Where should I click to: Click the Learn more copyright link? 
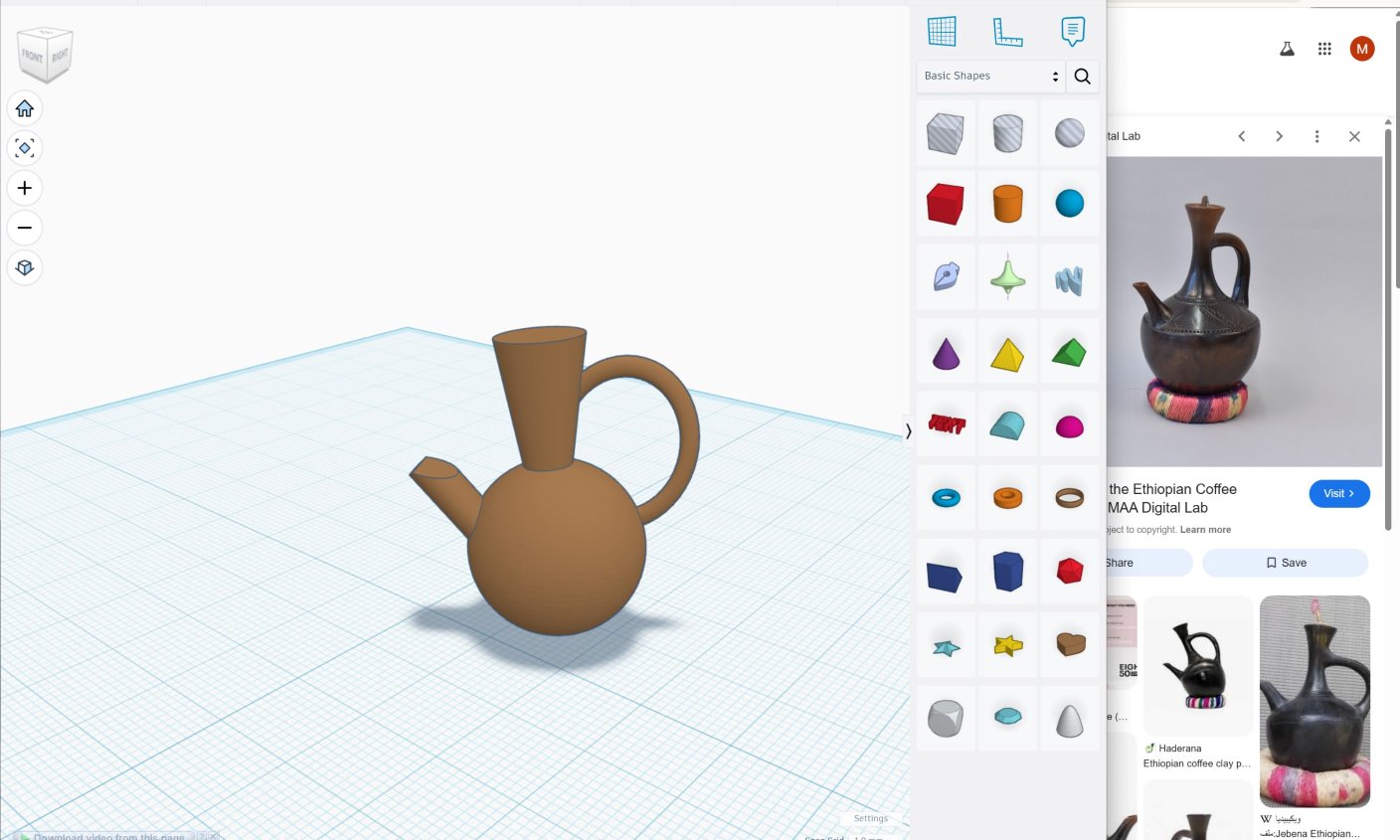point(1205,530)
